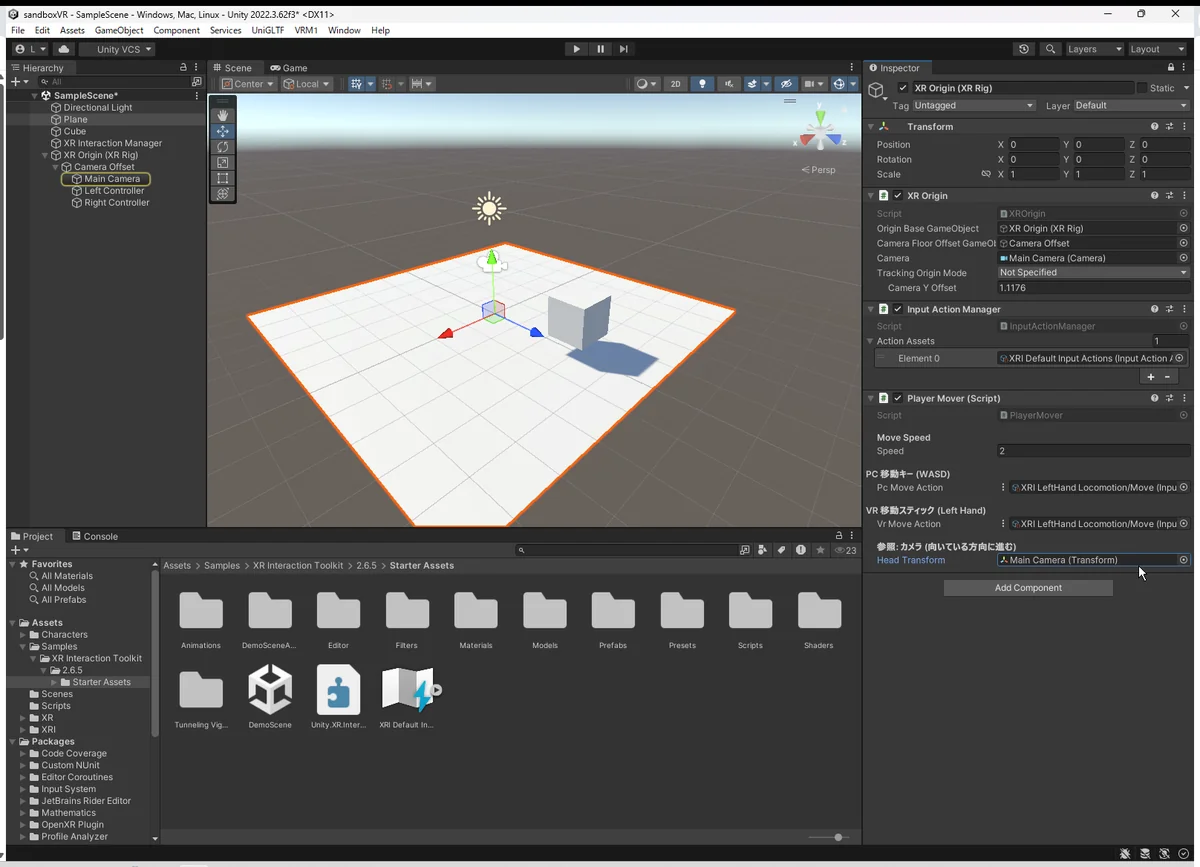Enable the Static checkbox in Inspector

pyautogui.click(x=1142, y=88)
